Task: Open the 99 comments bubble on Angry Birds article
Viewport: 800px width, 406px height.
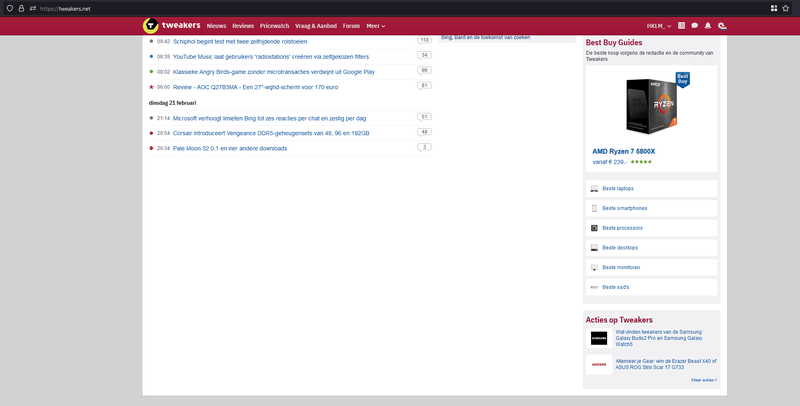Action: tap(424, 70)
